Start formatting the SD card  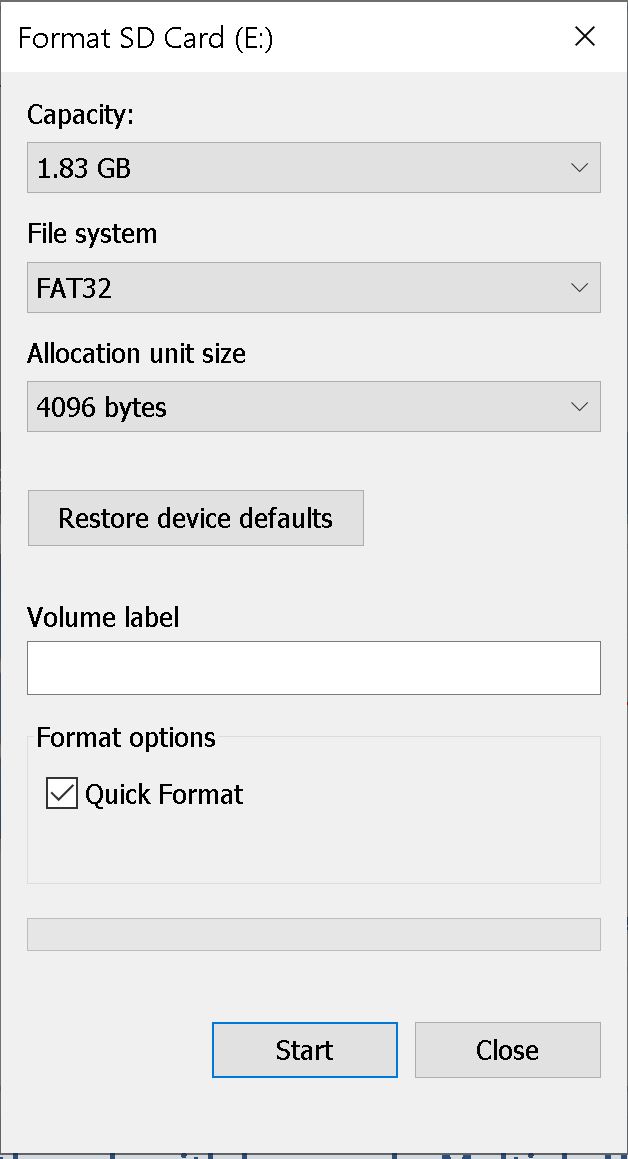coord(304,1050)
